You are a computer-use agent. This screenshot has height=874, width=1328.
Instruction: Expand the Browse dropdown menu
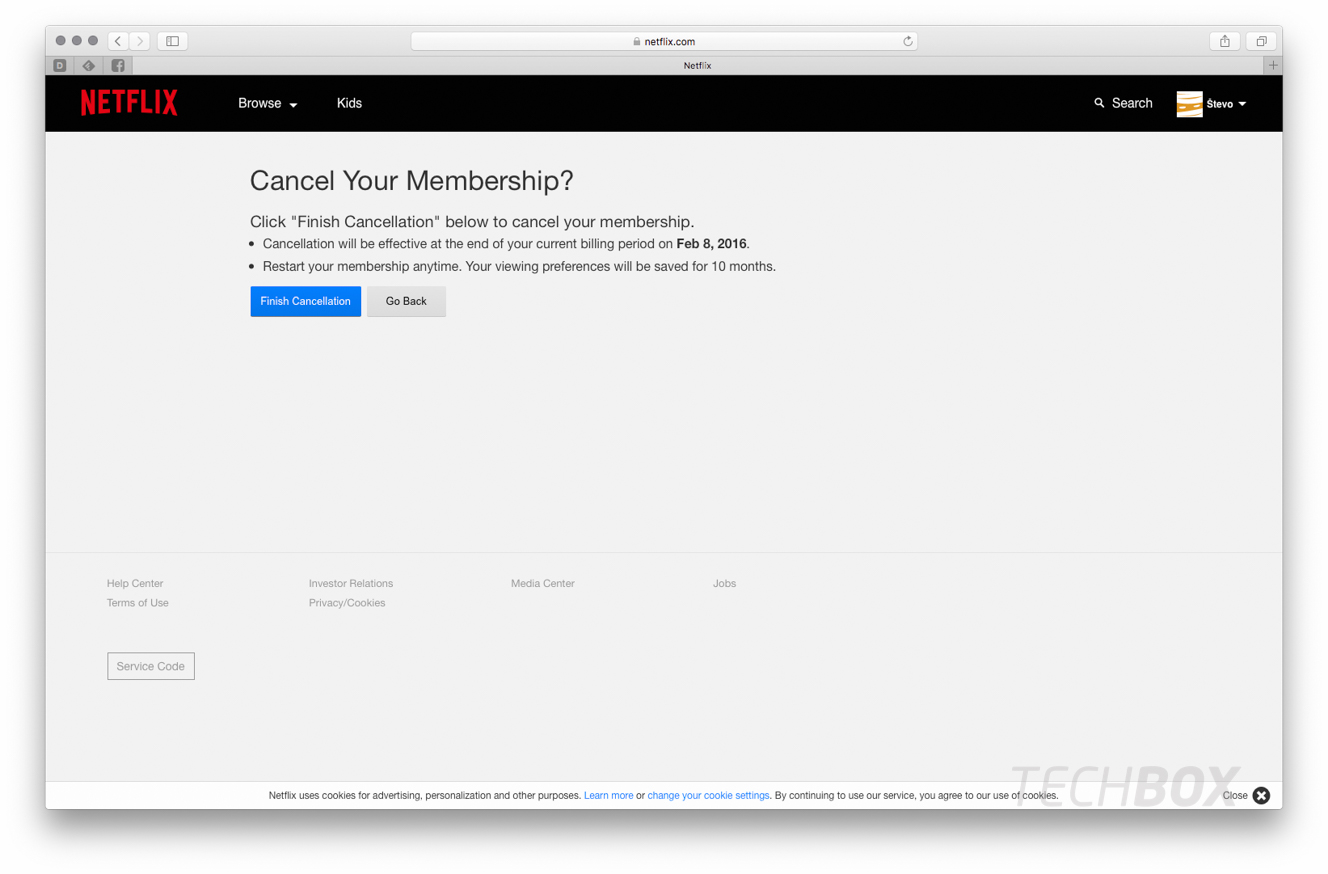point(268,103)
